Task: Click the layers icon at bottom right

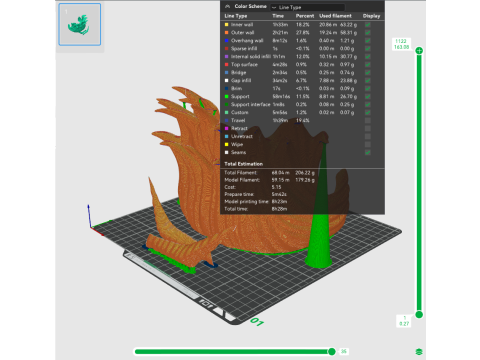Action: coord(419,351)
